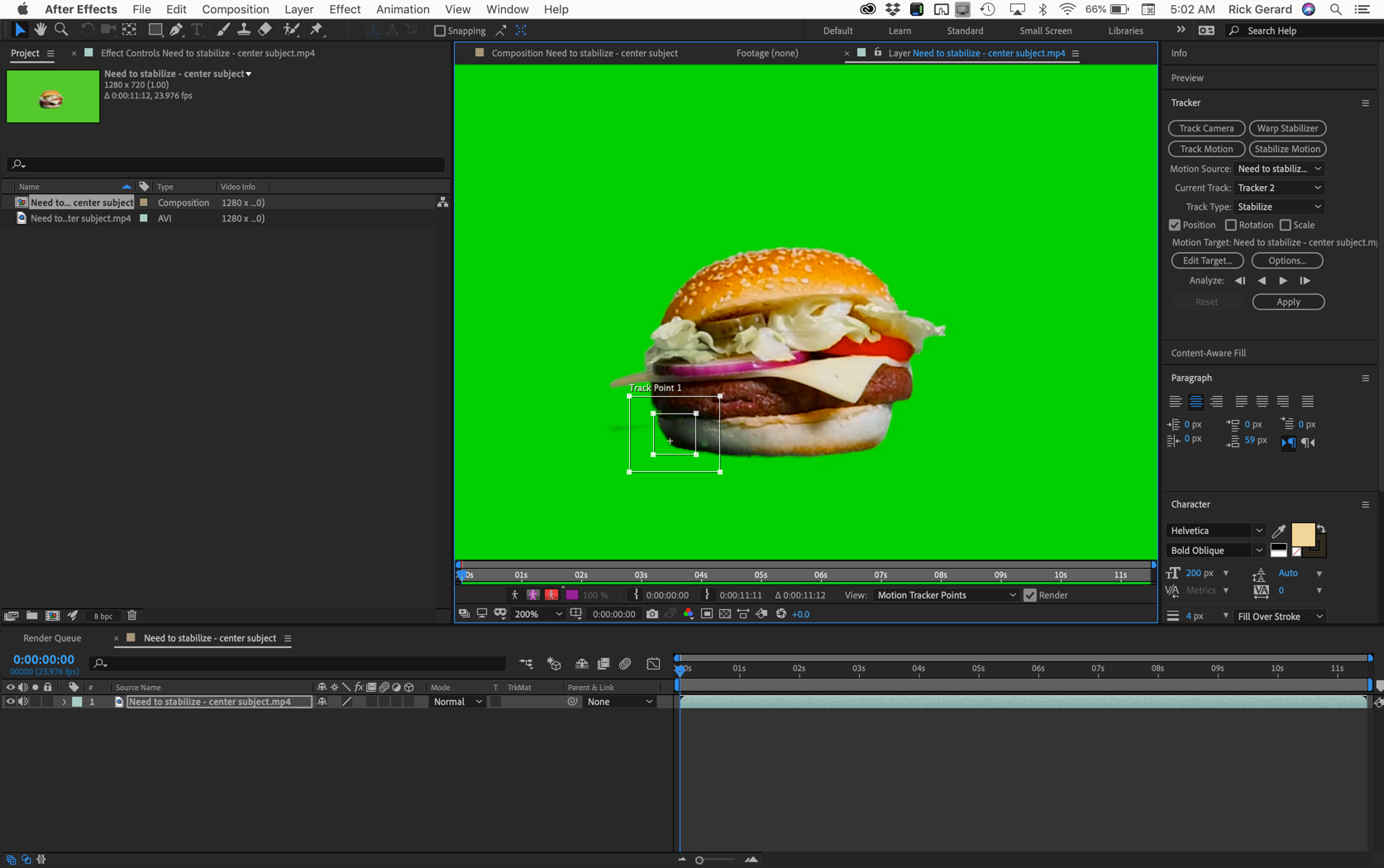Toggle the Render checkbox in Layer viewer
The image size is (1384, 868).
pos(1030,595)
